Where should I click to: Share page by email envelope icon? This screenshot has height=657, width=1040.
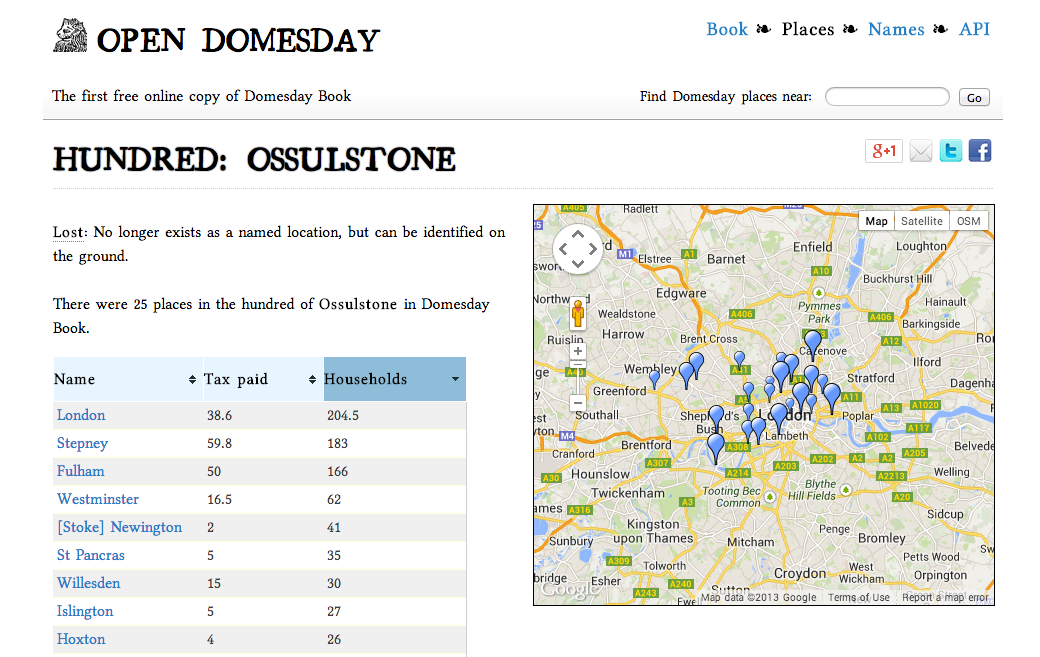pos(921,151)
